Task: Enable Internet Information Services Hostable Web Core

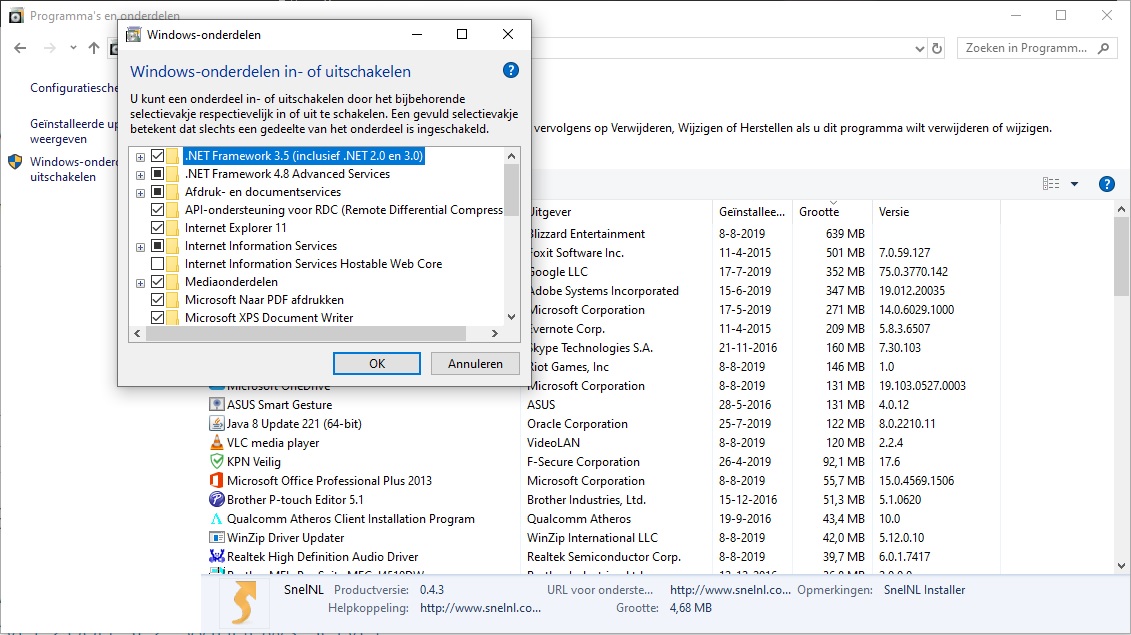Action: coord(157,264)
